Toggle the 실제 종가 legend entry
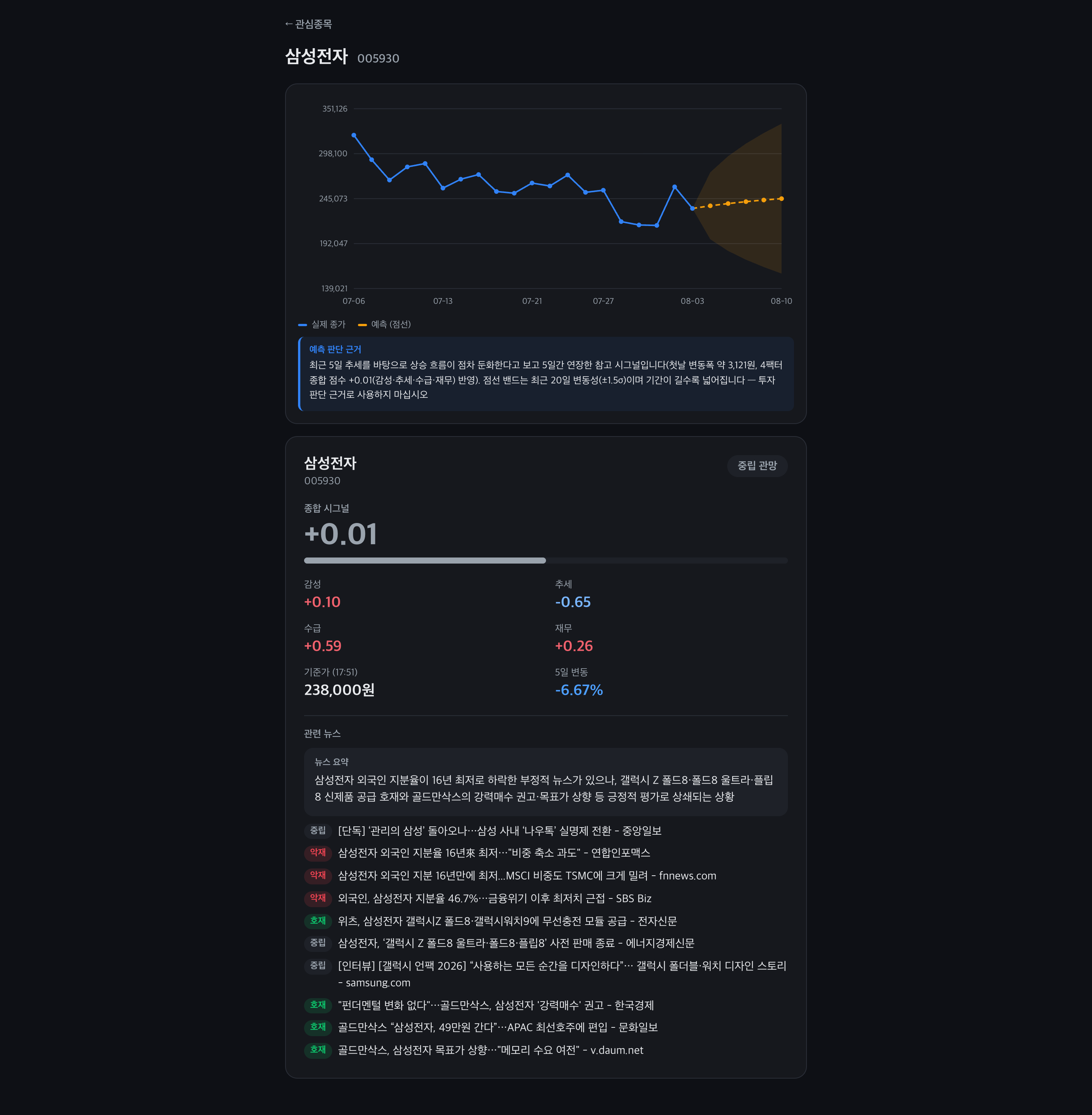Viewport: 1092px width, 1115px height. [x=322, y=325]
